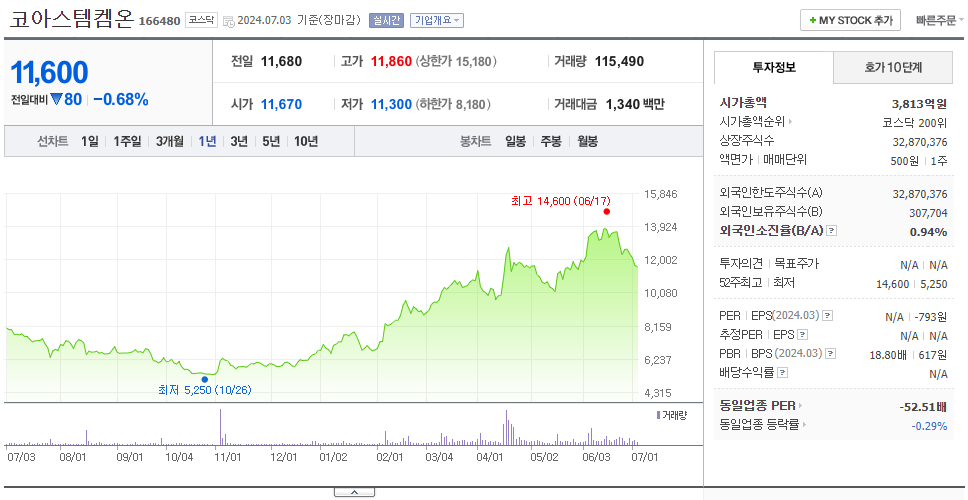
Task: Click the 저가 value 11,300
Action: pos(391,104)
